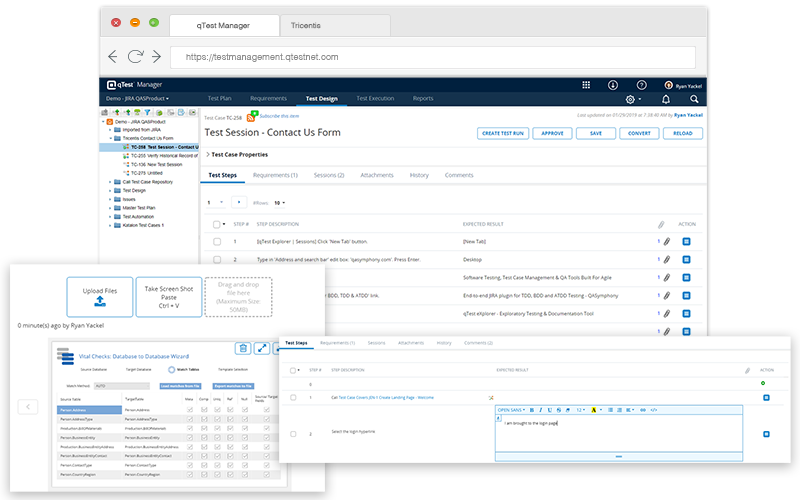Expand attachment preview with the arrows icon

coord(262,348)
